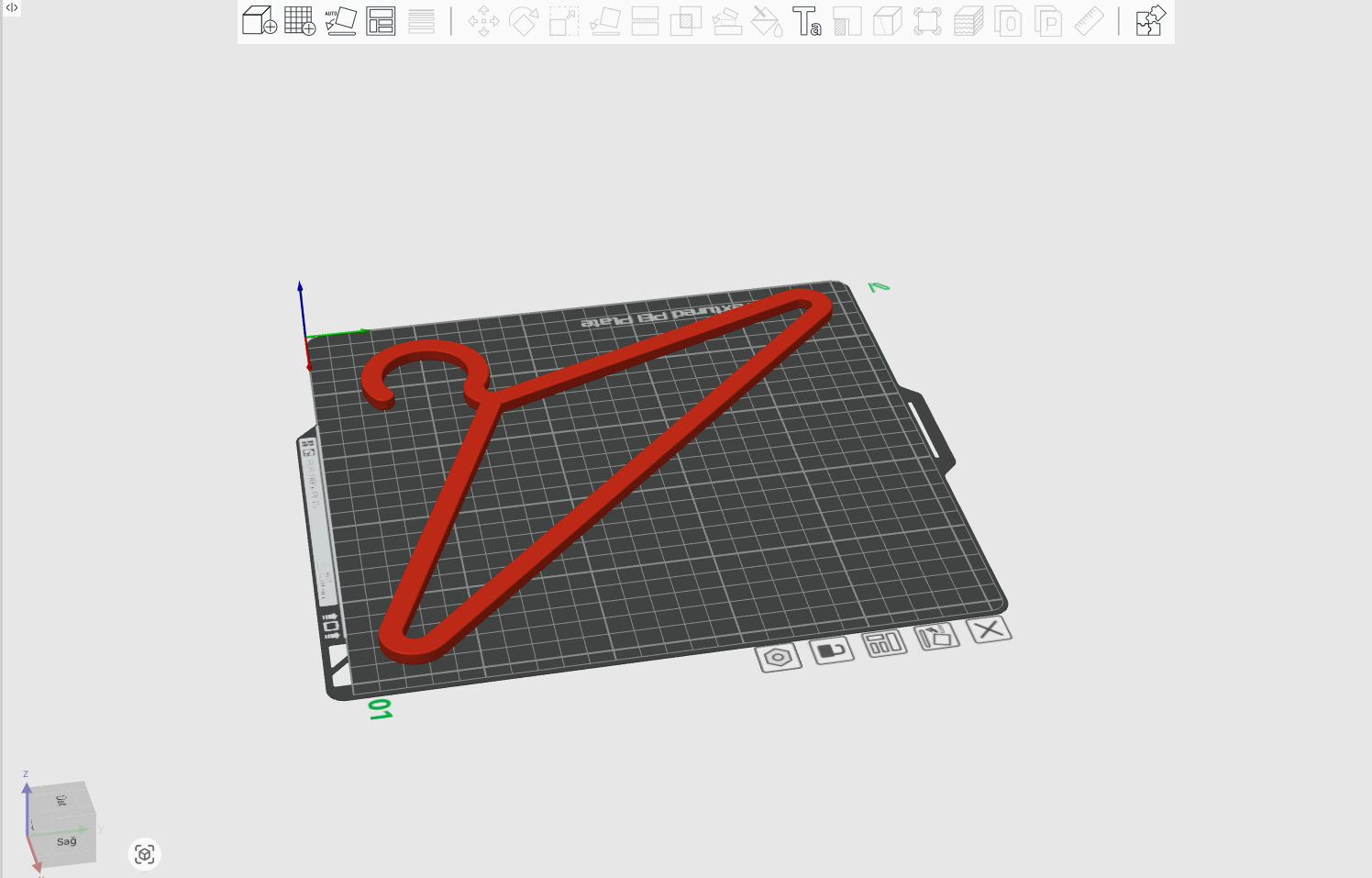Open plate settings hexagon icon
1372x878 pixels.
pos(778,657)
